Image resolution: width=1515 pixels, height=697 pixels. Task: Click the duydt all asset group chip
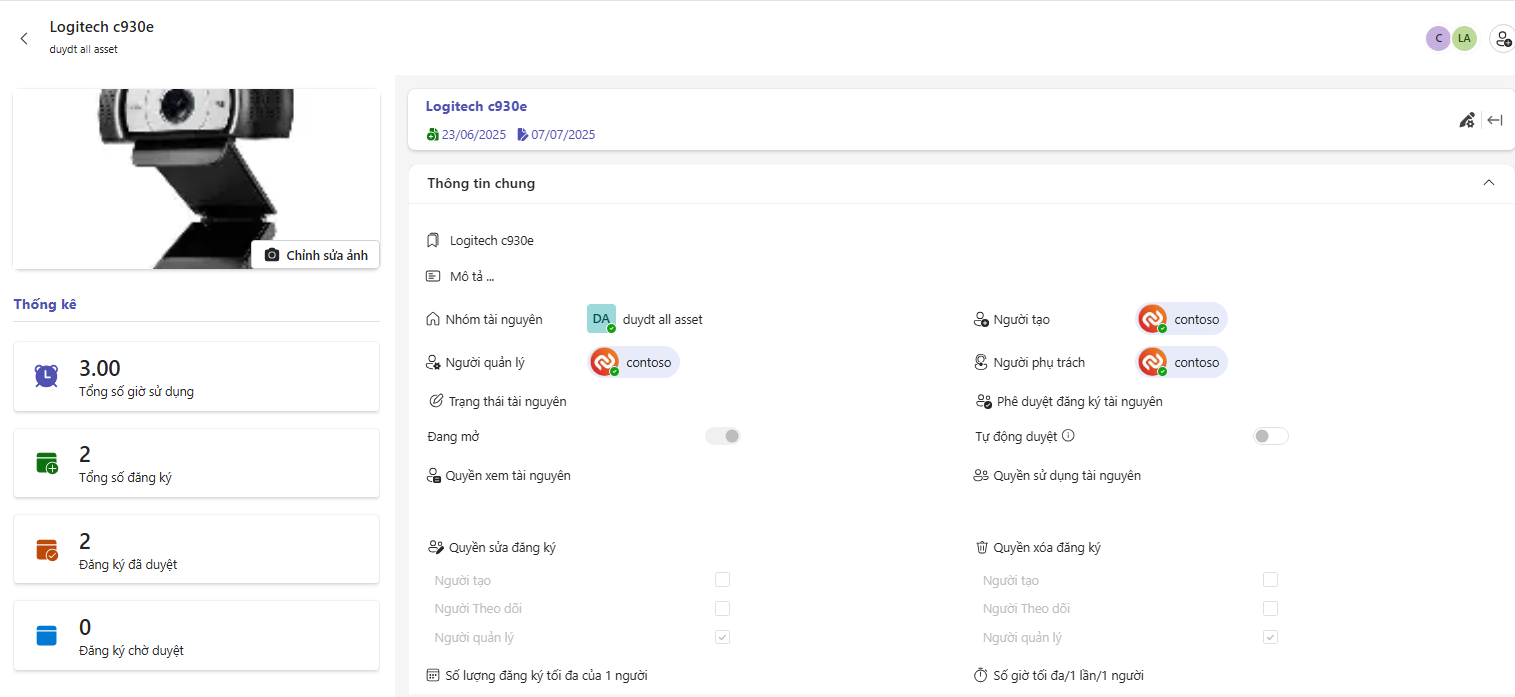[x=646, y=319]
